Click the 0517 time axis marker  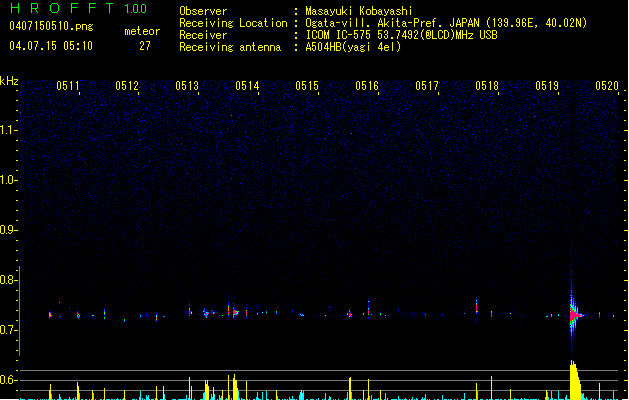click(427, 85)
